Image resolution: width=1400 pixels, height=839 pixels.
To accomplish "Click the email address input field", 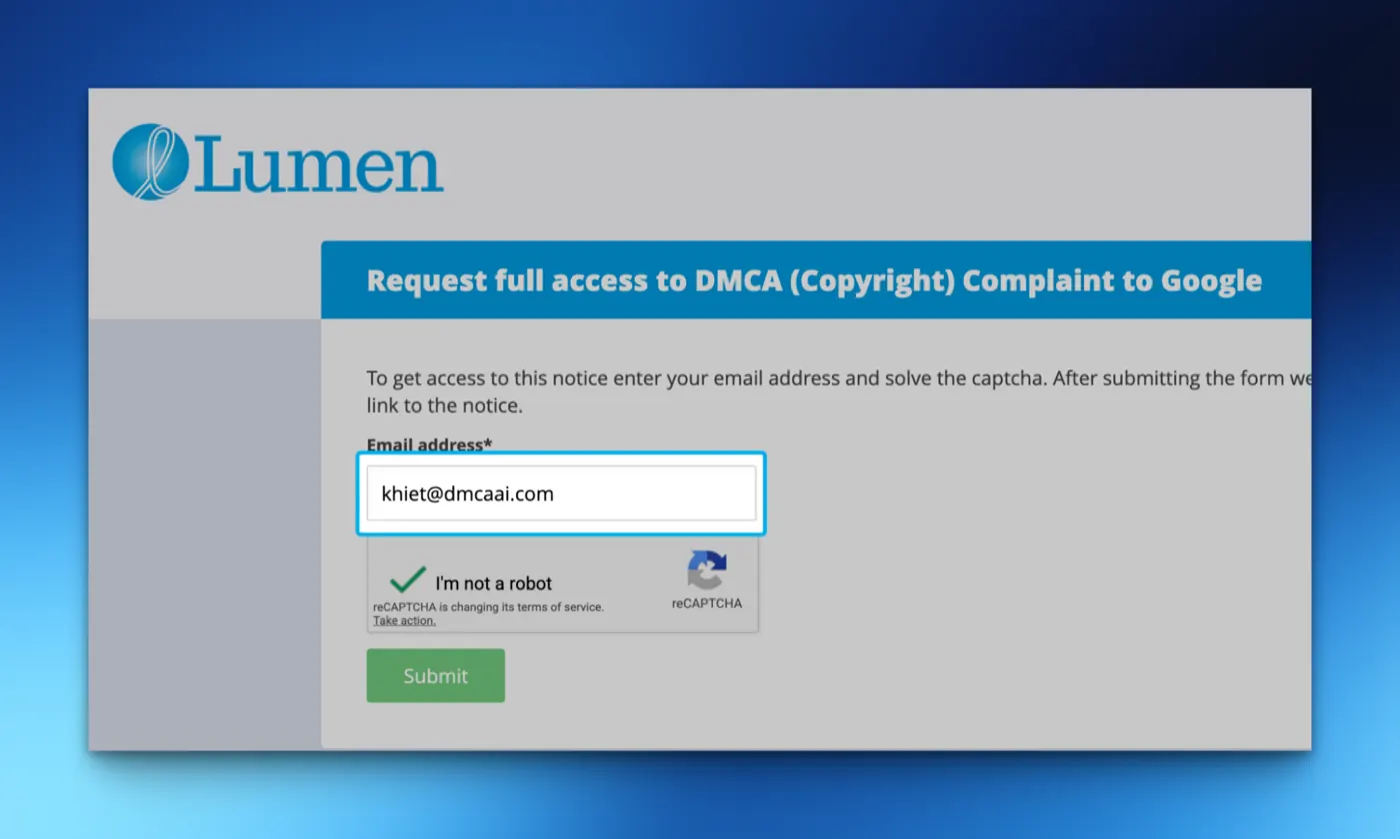I will (x=561, y=493).
